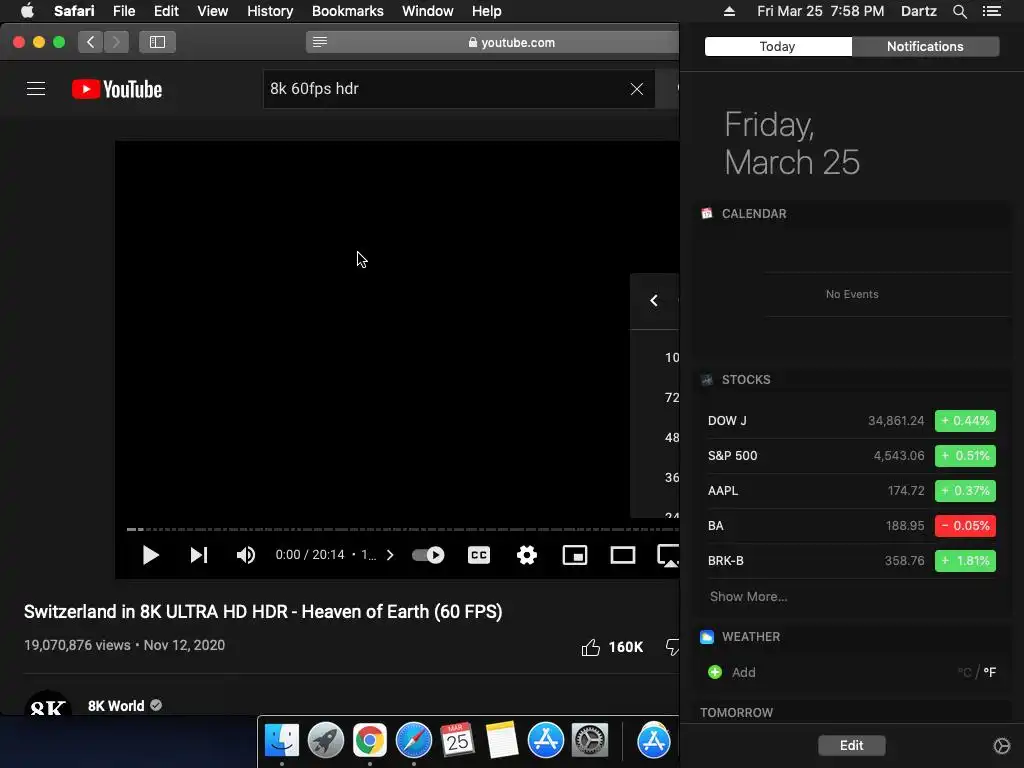Click Edit button in Notification Center
This screenshot has height=768, width=1024.
pos(852,745)
